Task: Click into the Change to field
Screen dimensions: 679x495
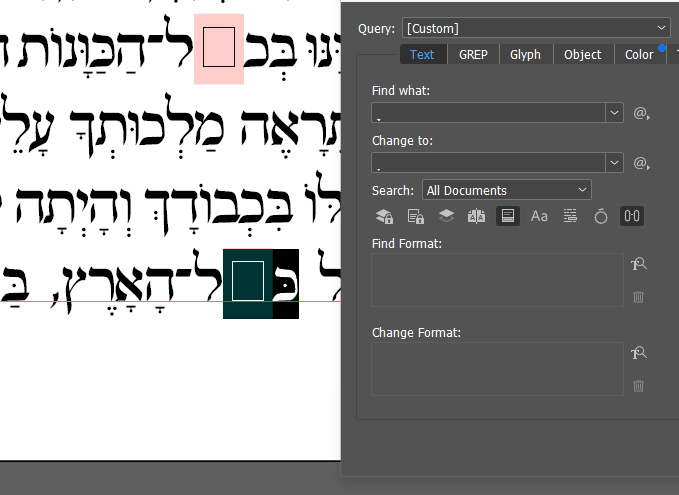Action: click(x=488, y=163)
